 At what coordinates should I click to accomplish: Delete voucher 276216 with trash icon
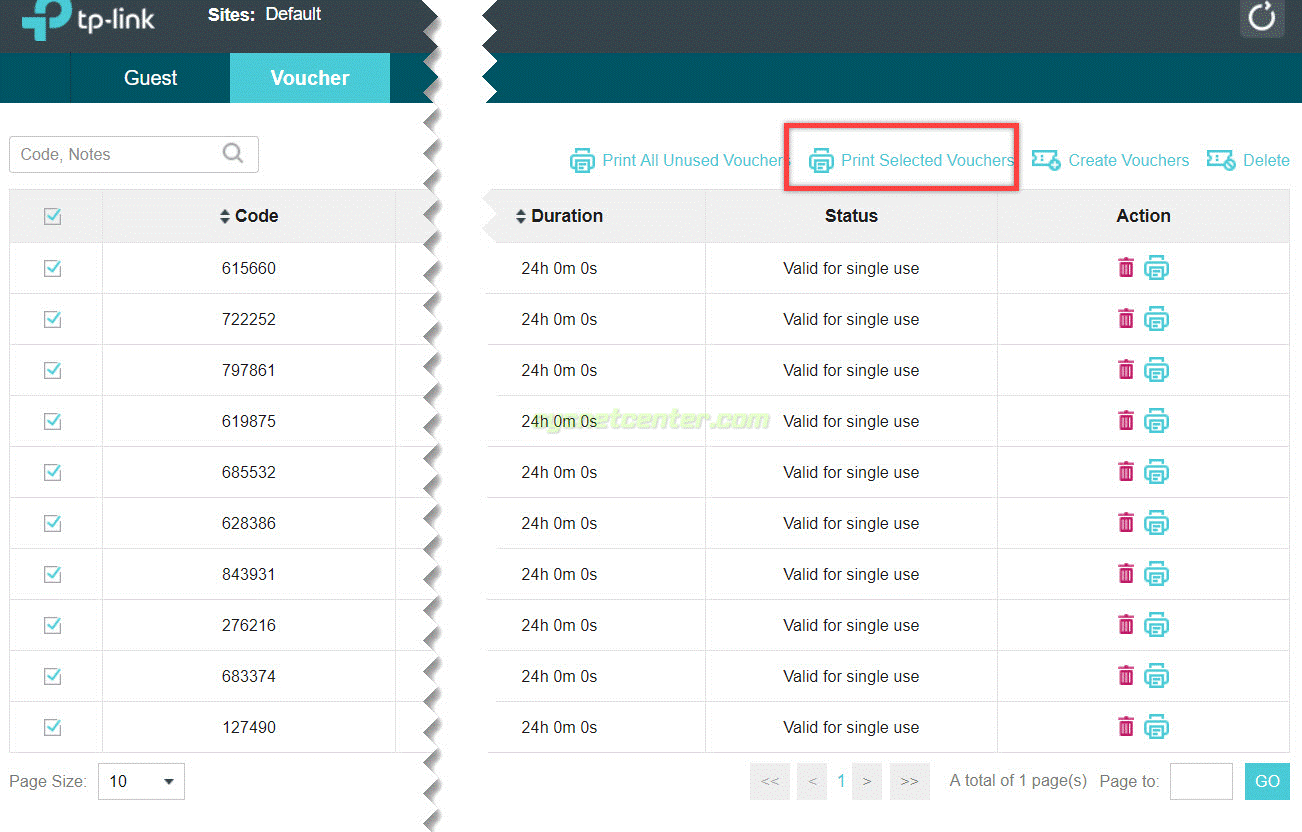(1126, 625)
